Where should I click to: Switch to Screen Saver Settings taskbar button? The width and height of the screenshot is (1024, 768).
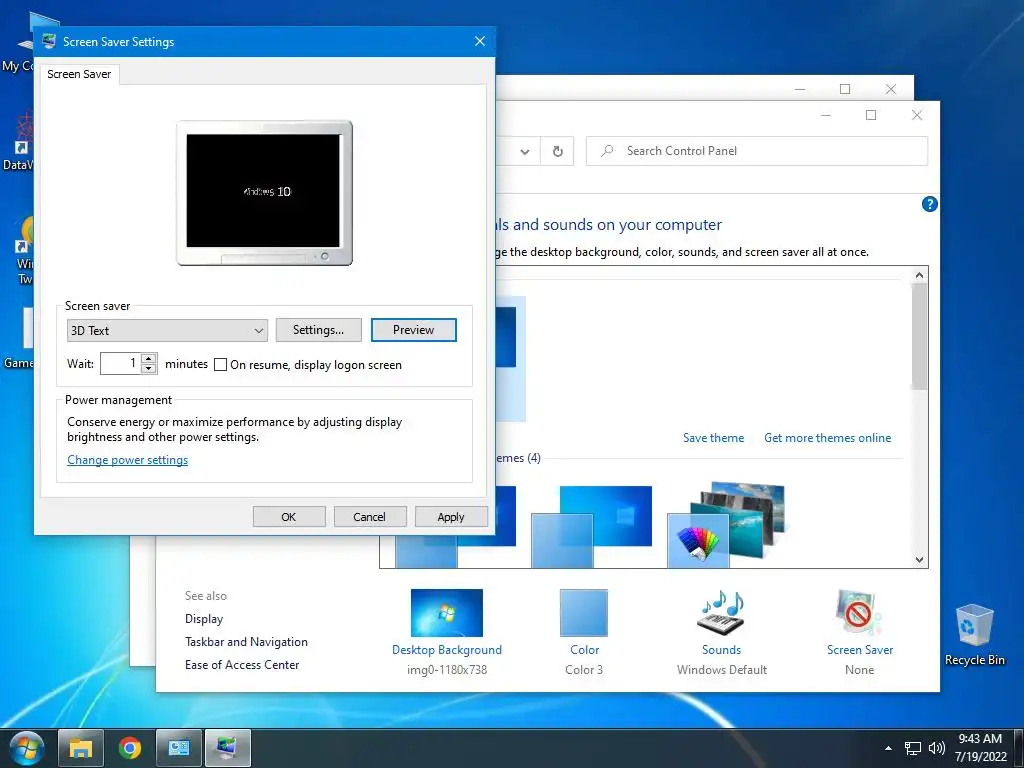coord(228,748)
